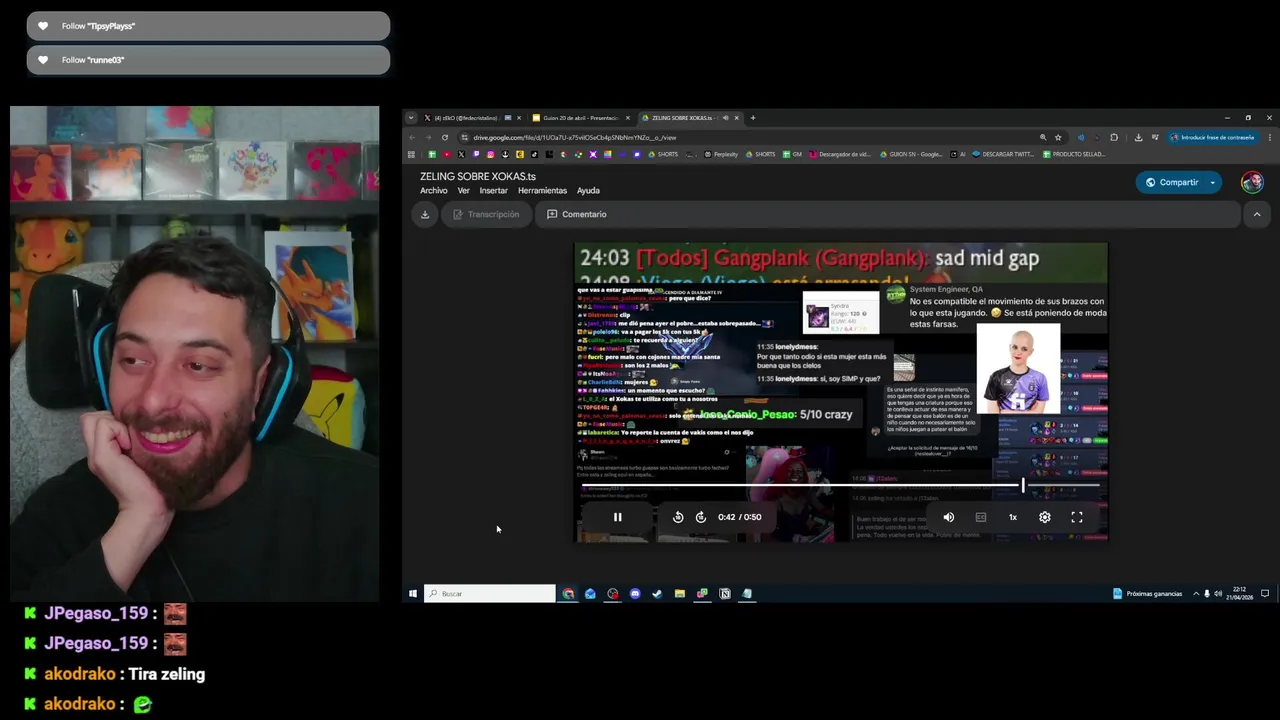The image size is (1280, 720).
Task: Follow TipsyPlayss button
Action: (x=208, y=26)
